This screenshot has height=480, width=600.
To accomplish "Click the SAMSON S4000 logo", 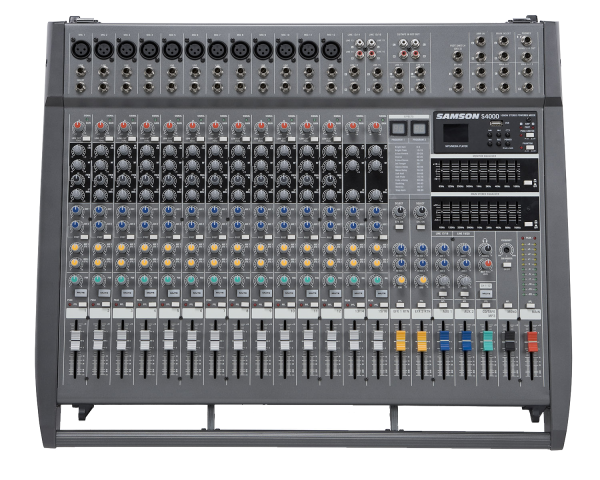I will point(468,116).
